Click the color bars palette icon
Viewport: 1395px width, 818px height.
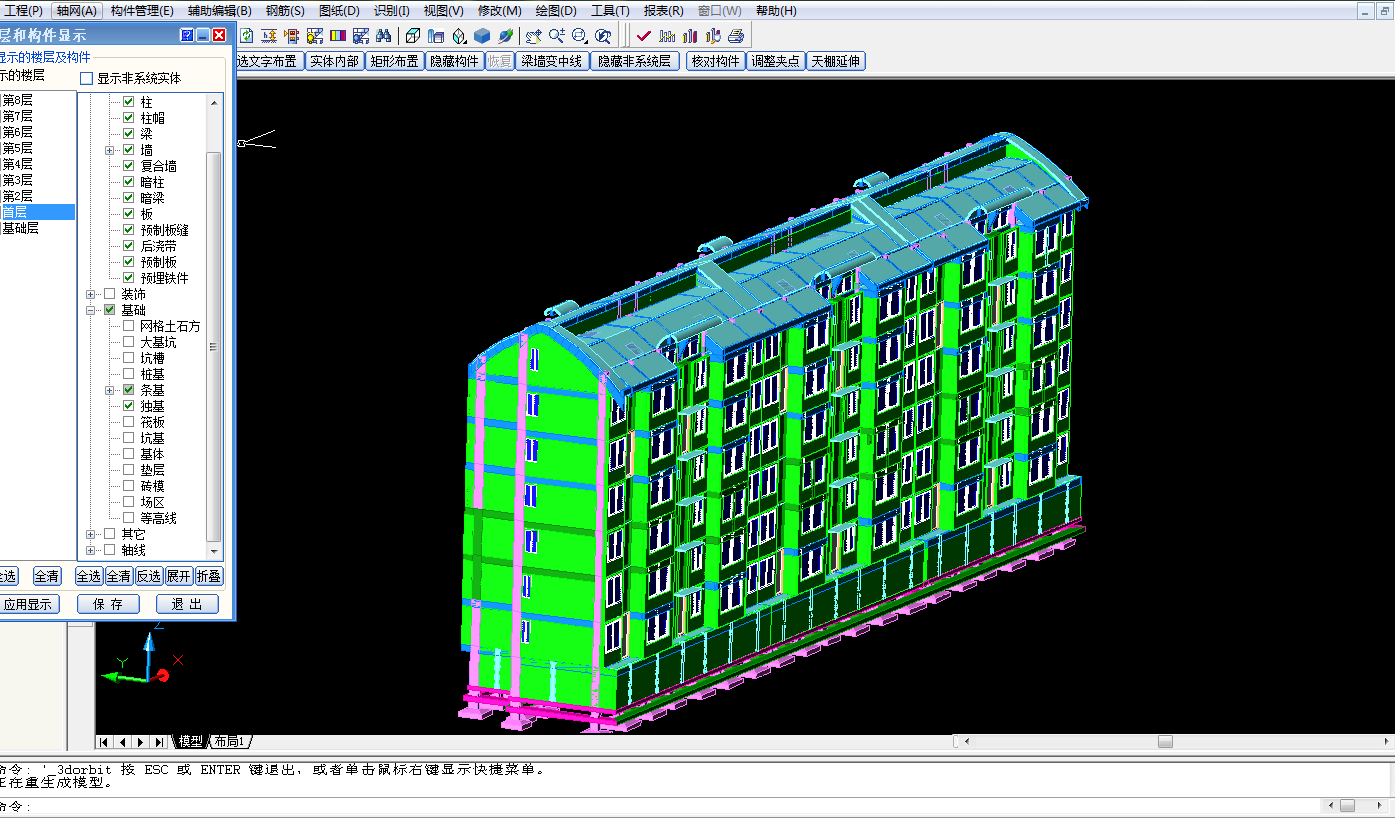(338, 36)
